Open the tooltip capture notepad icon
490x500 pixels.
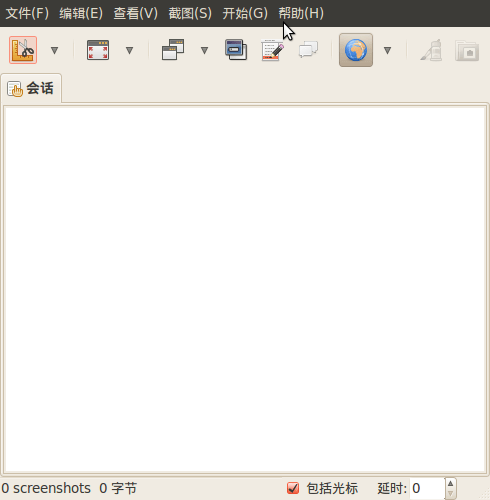tap(272, 50)
